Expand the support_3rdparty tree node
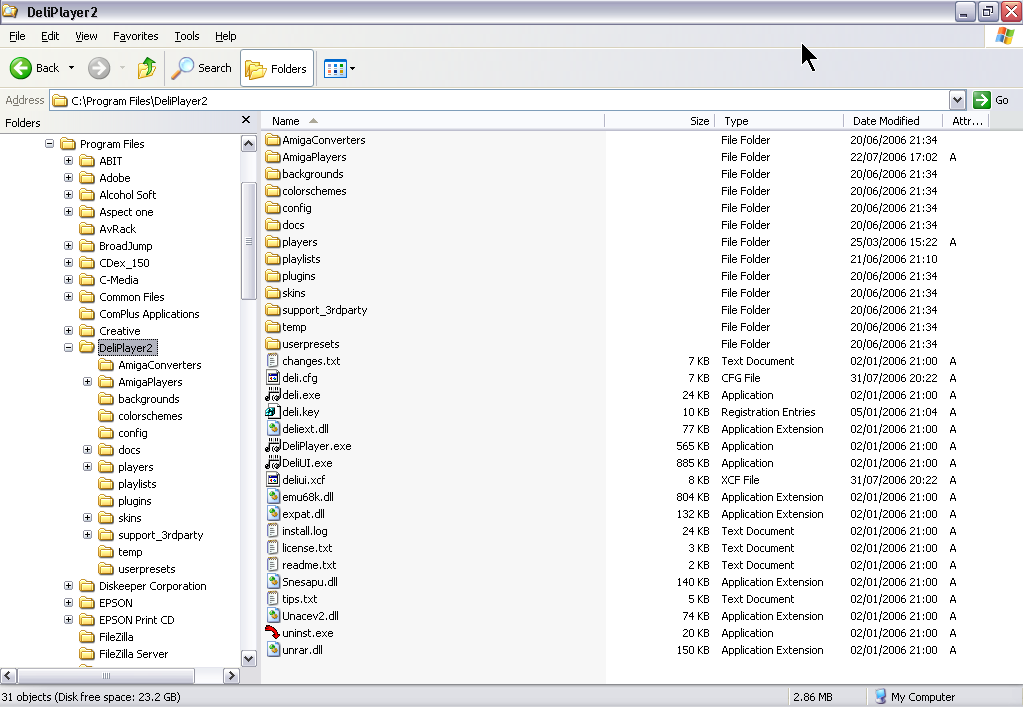1023x707 pixels. click(87, 535)
